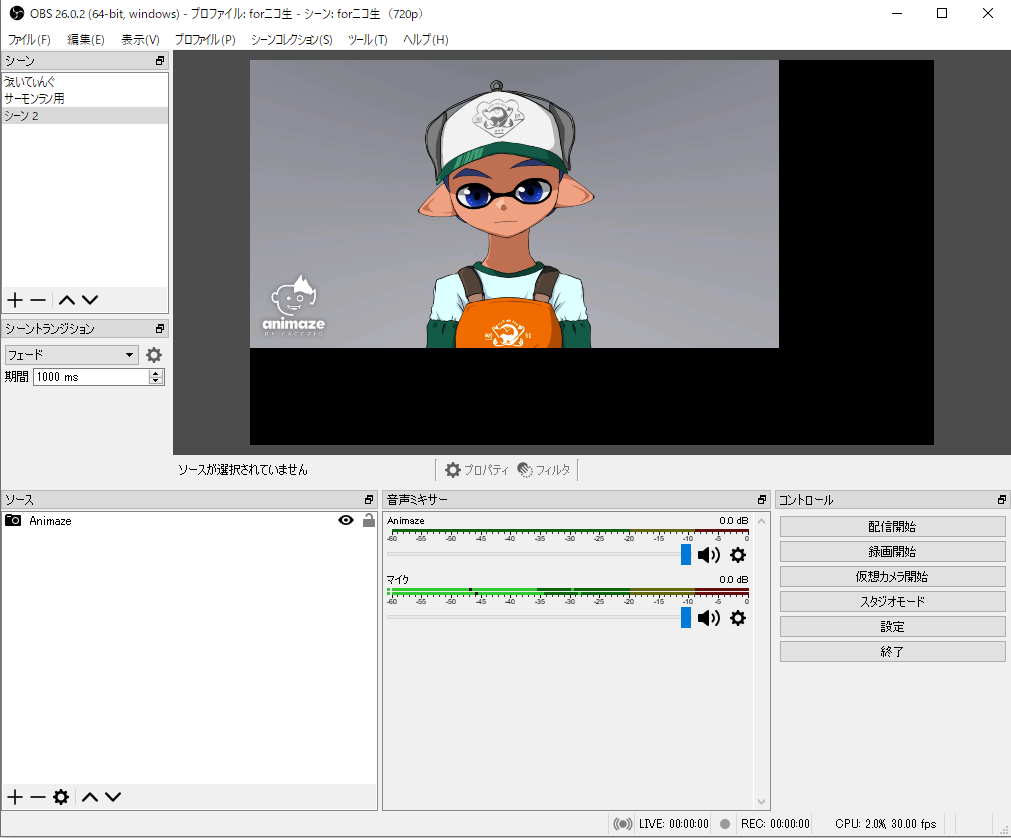Open Animaze audio settings gear
Viewport: 1011px width, 838px height.
pyautogui.click(x=738, y=555)
